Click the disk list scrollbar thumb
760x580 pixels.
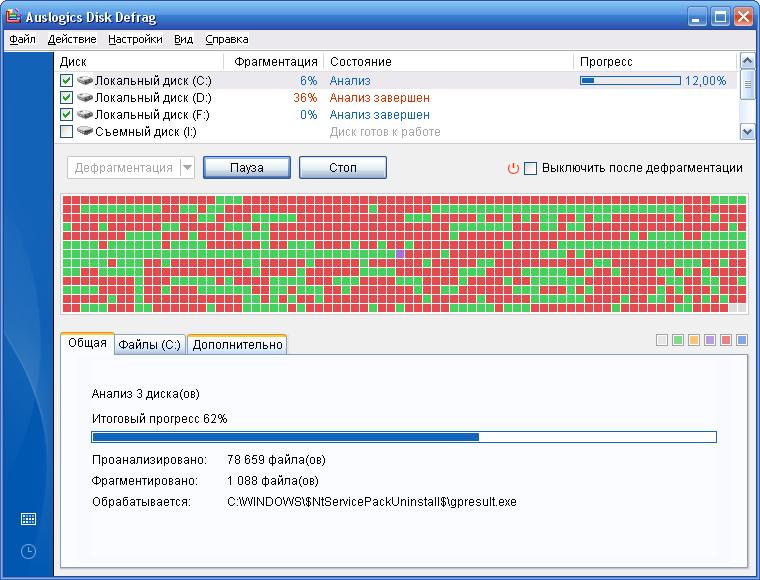[747, 84]
